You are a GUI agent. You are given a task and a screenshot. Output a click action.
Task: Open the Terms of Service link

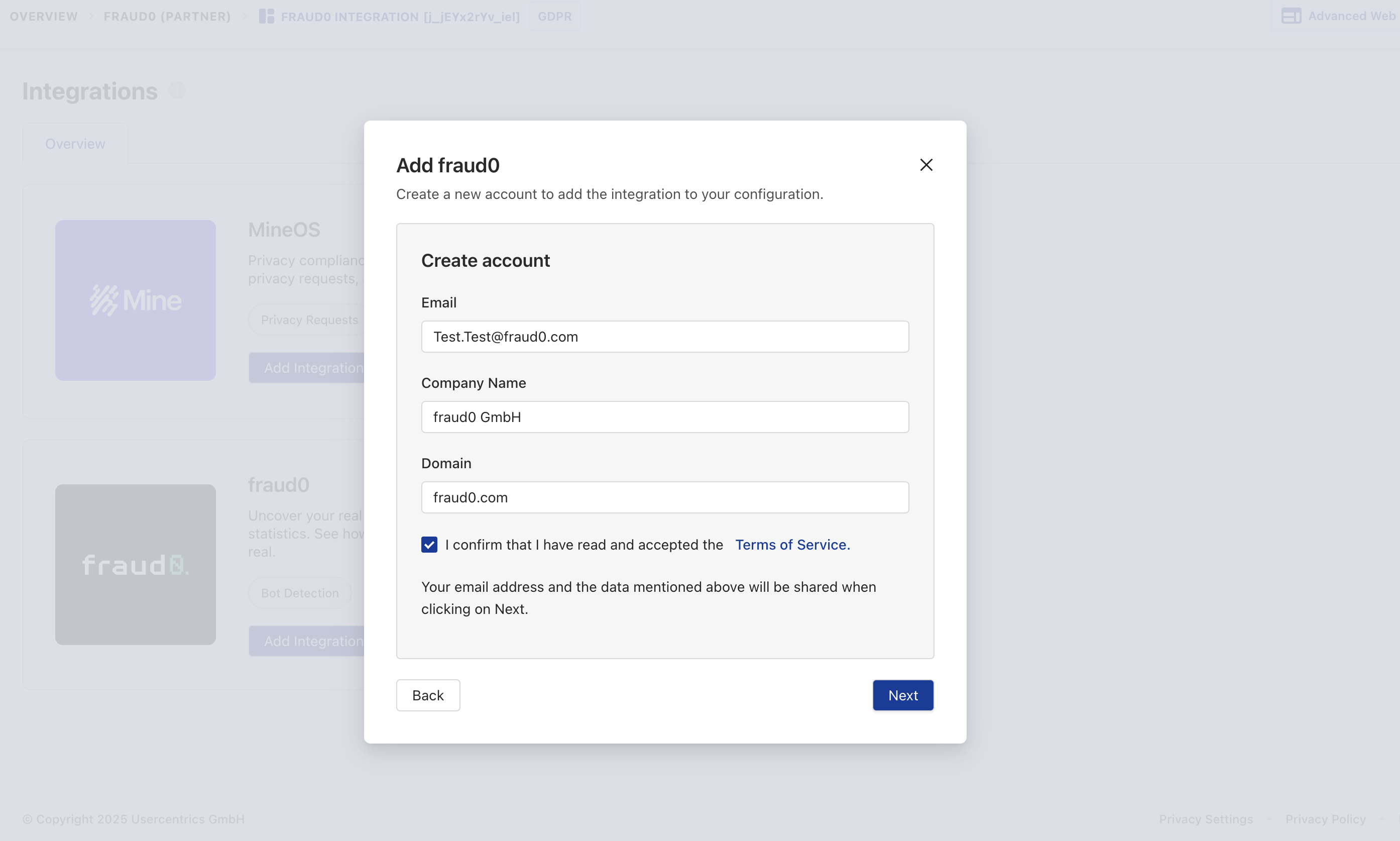tap(792, 544)
